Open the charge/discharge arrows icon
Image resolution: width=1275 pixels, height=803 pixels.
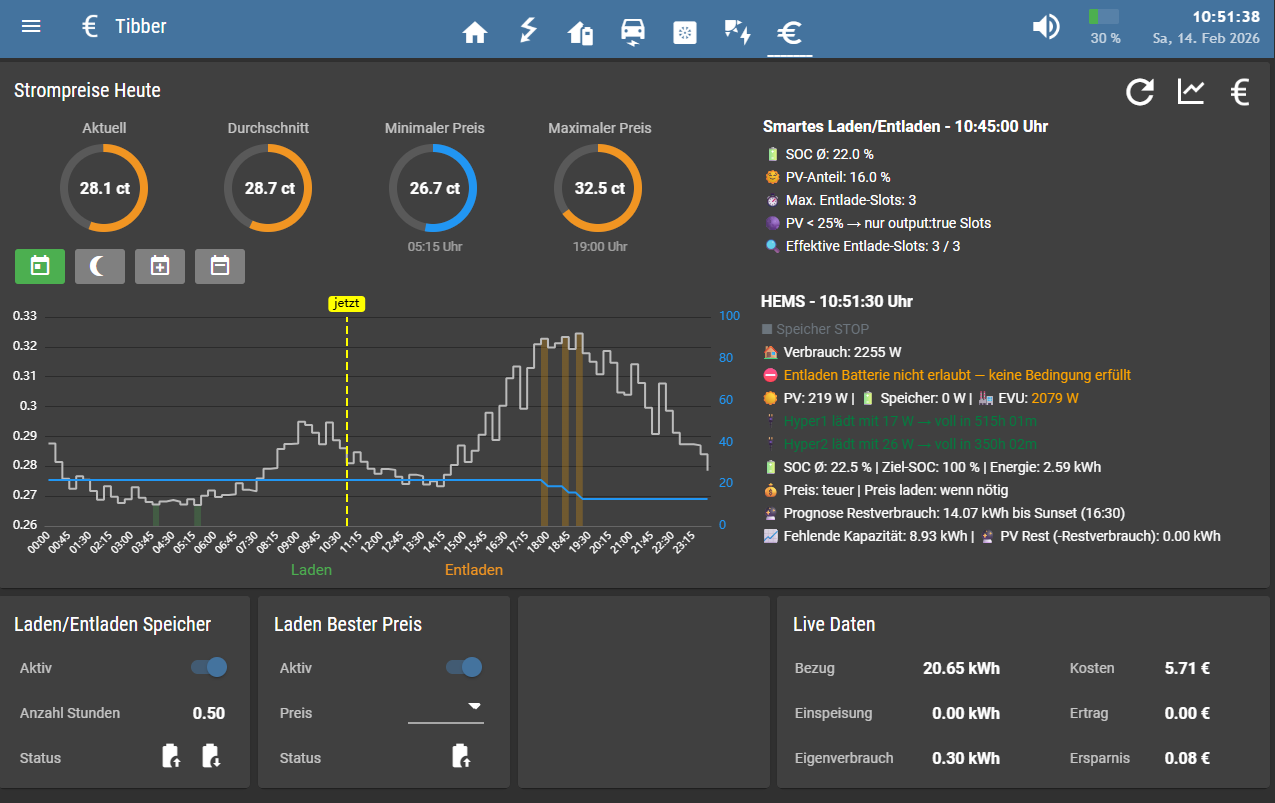click(737, 33)
